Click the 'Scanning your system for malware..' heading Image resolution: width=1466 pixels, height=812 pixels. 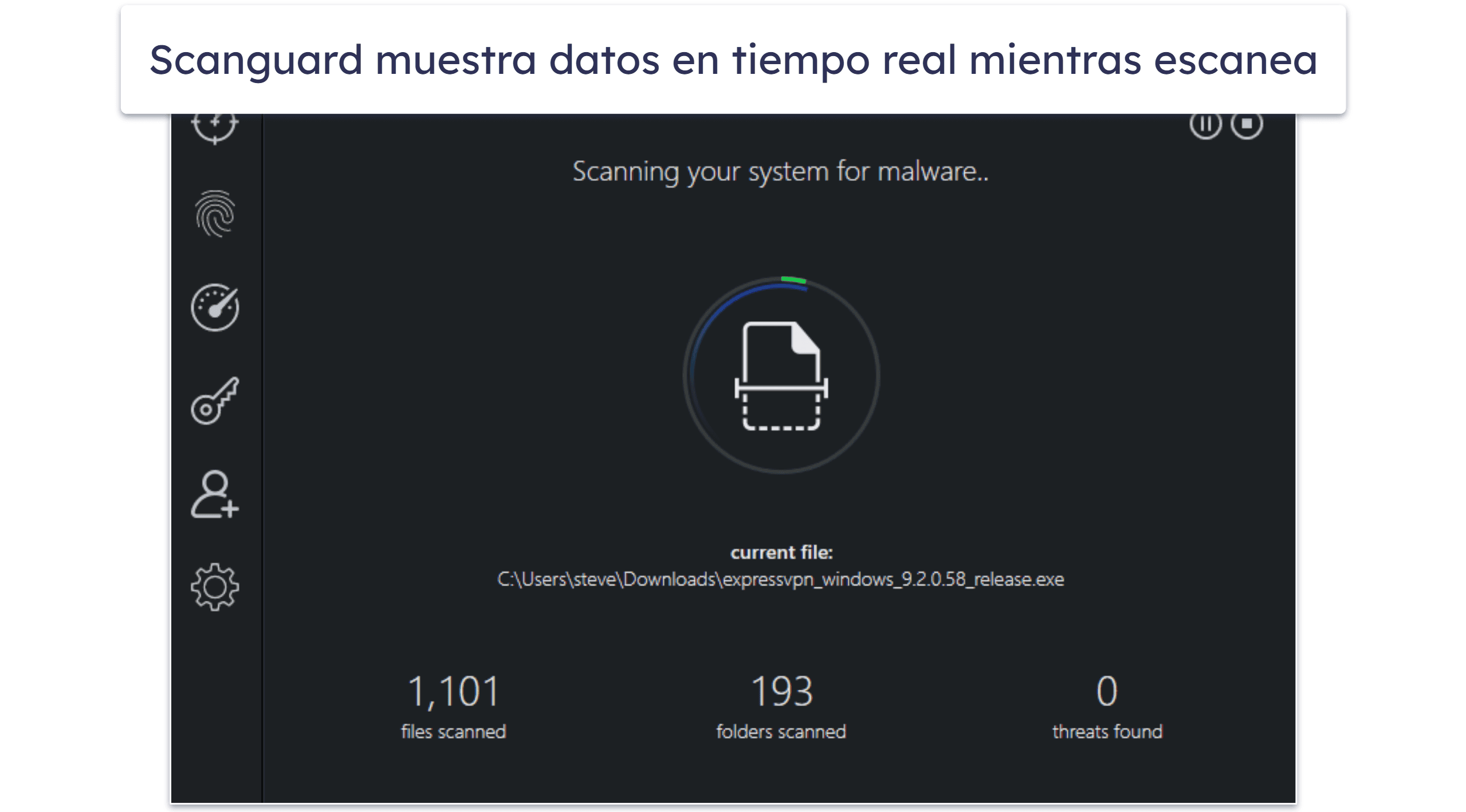[781, 171]
